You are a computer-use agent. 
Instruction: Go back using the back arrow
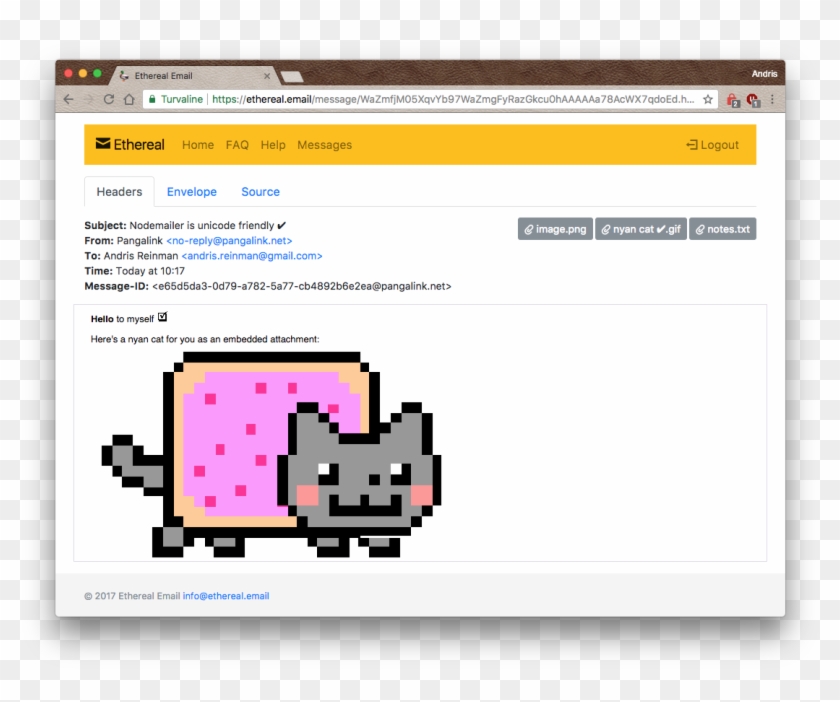[66, 100]
